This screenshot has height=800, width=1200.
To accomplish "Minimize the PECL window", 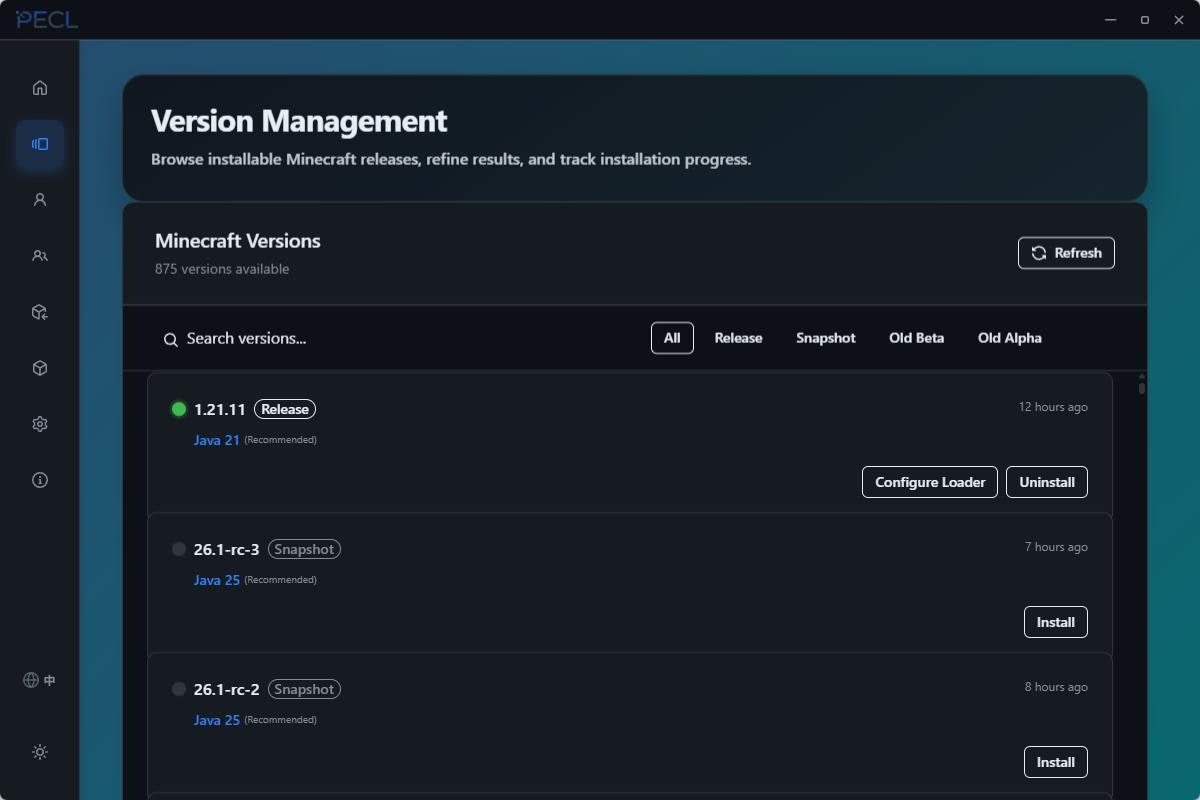I will point(1111,20).
